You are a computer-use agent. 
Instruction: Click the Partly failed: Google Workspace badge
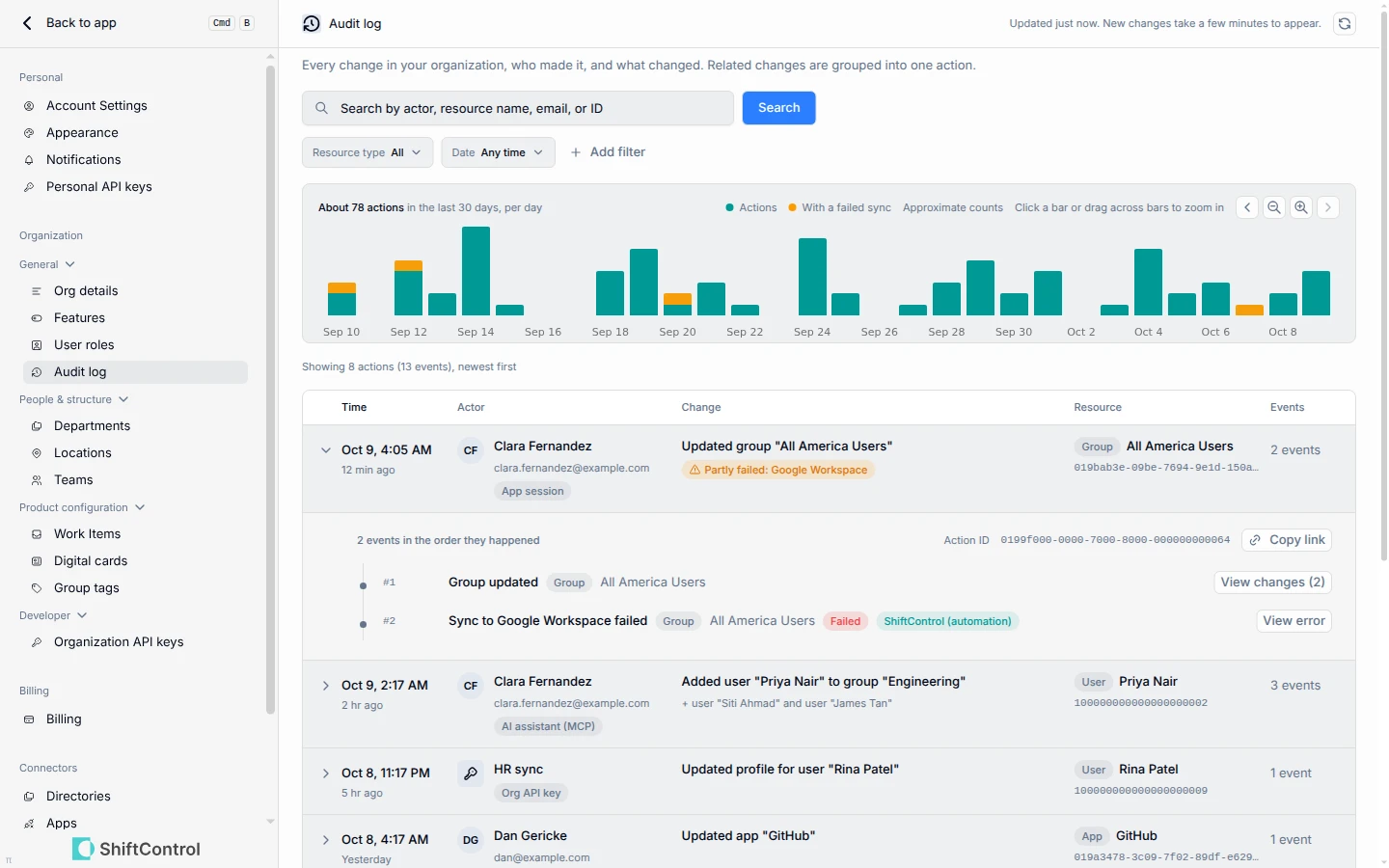point(777,471)
